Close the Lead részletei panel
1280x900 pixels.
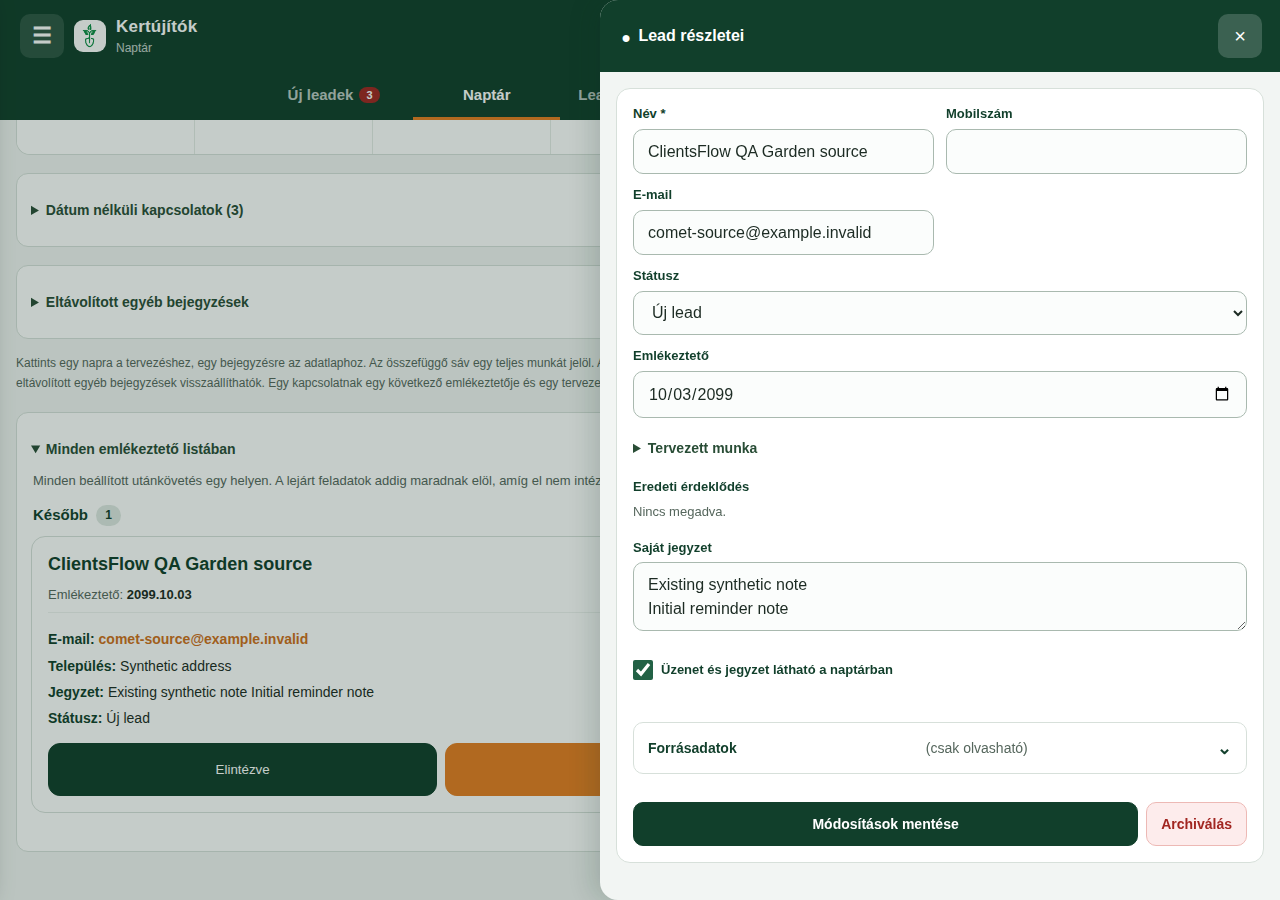point(1240,36)
